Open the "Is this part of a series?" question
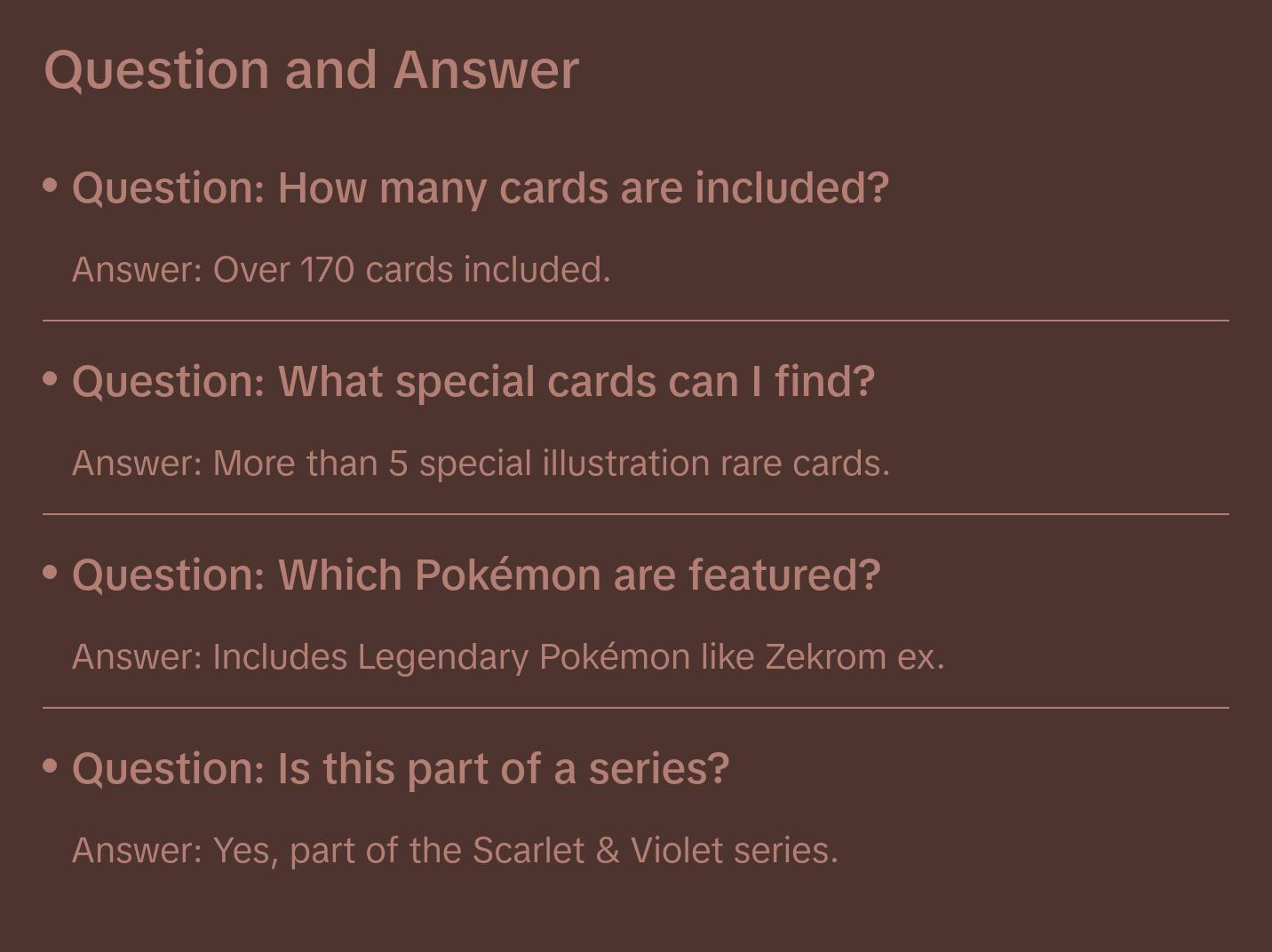The width and height of the screenshot is (1272, 952). 401,769
